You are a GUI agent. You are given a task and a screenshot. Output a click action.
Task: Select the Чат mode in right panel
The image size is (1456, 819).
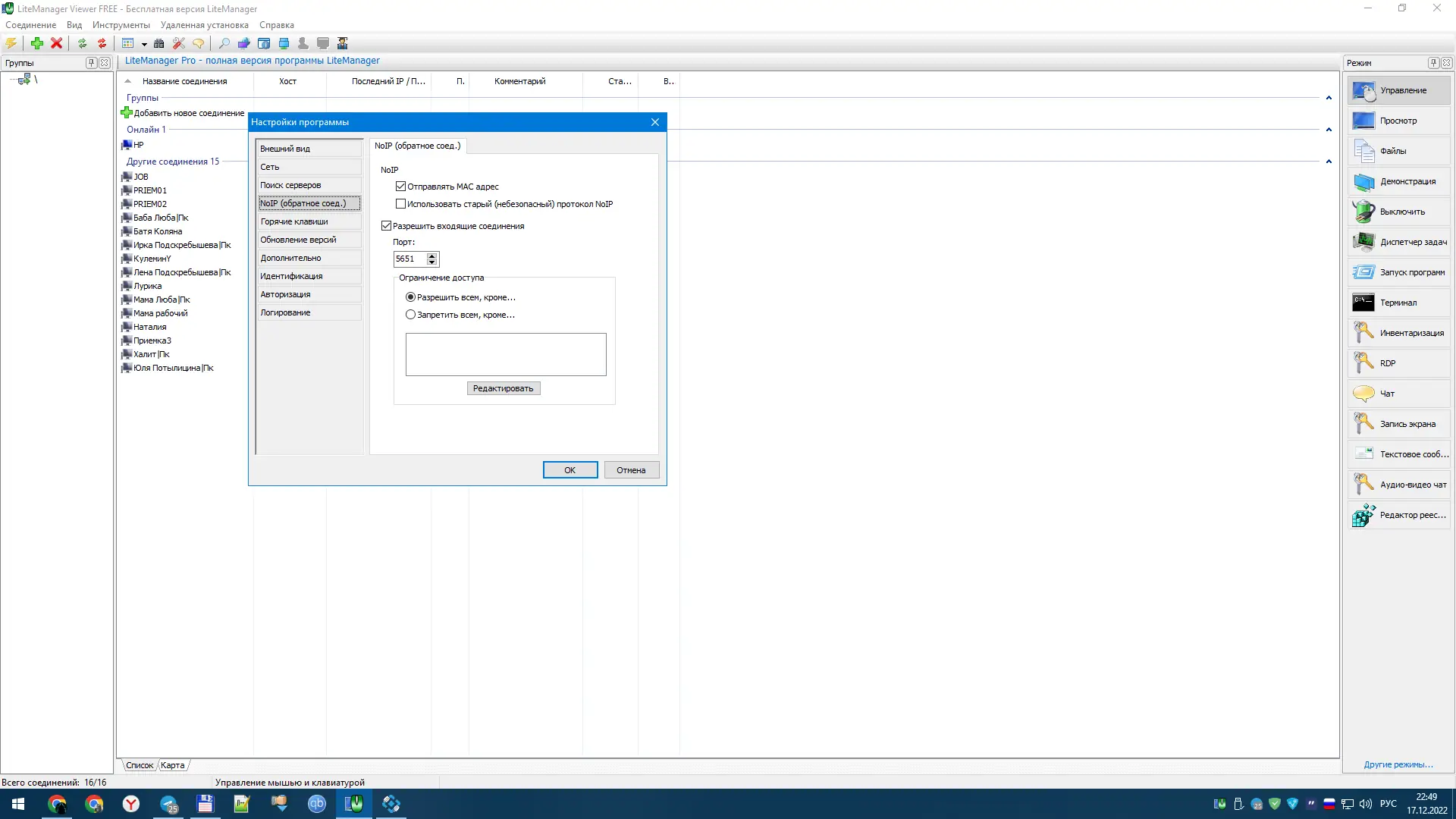tap(1387, 394)
